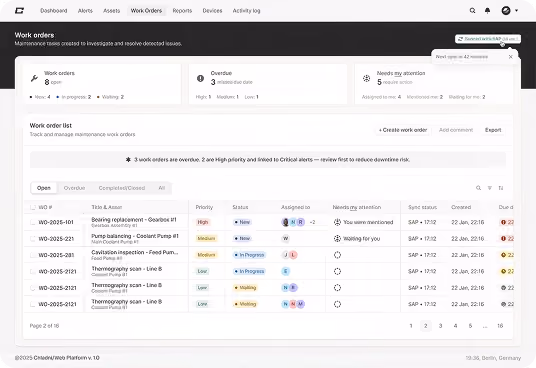Go to page 1
Viewport: 536px width, 368px height.
(x=411, y=326)
